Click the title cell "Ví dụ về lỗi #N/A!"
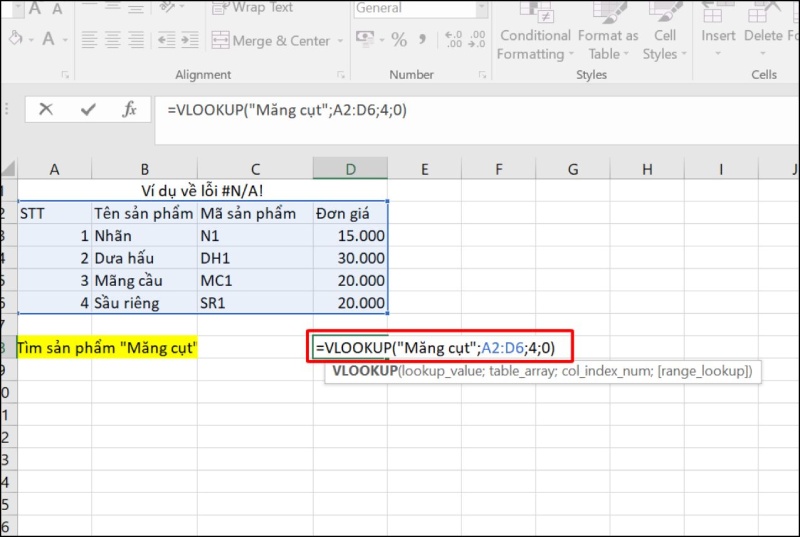800x537 pixels. pyautogui.click(x=203, y=191)
